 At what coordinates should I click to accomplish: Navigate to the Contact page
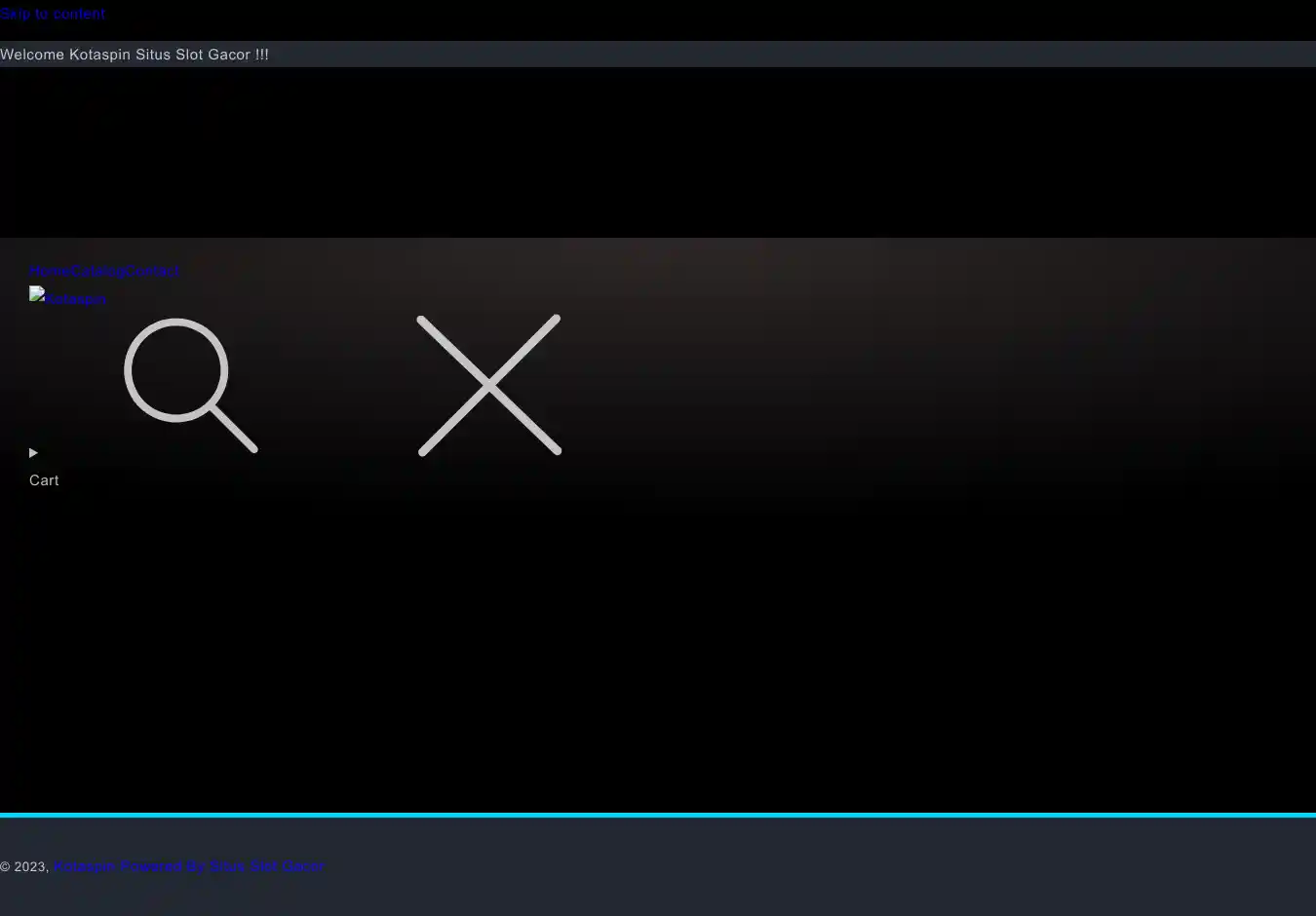pos(153,271)
